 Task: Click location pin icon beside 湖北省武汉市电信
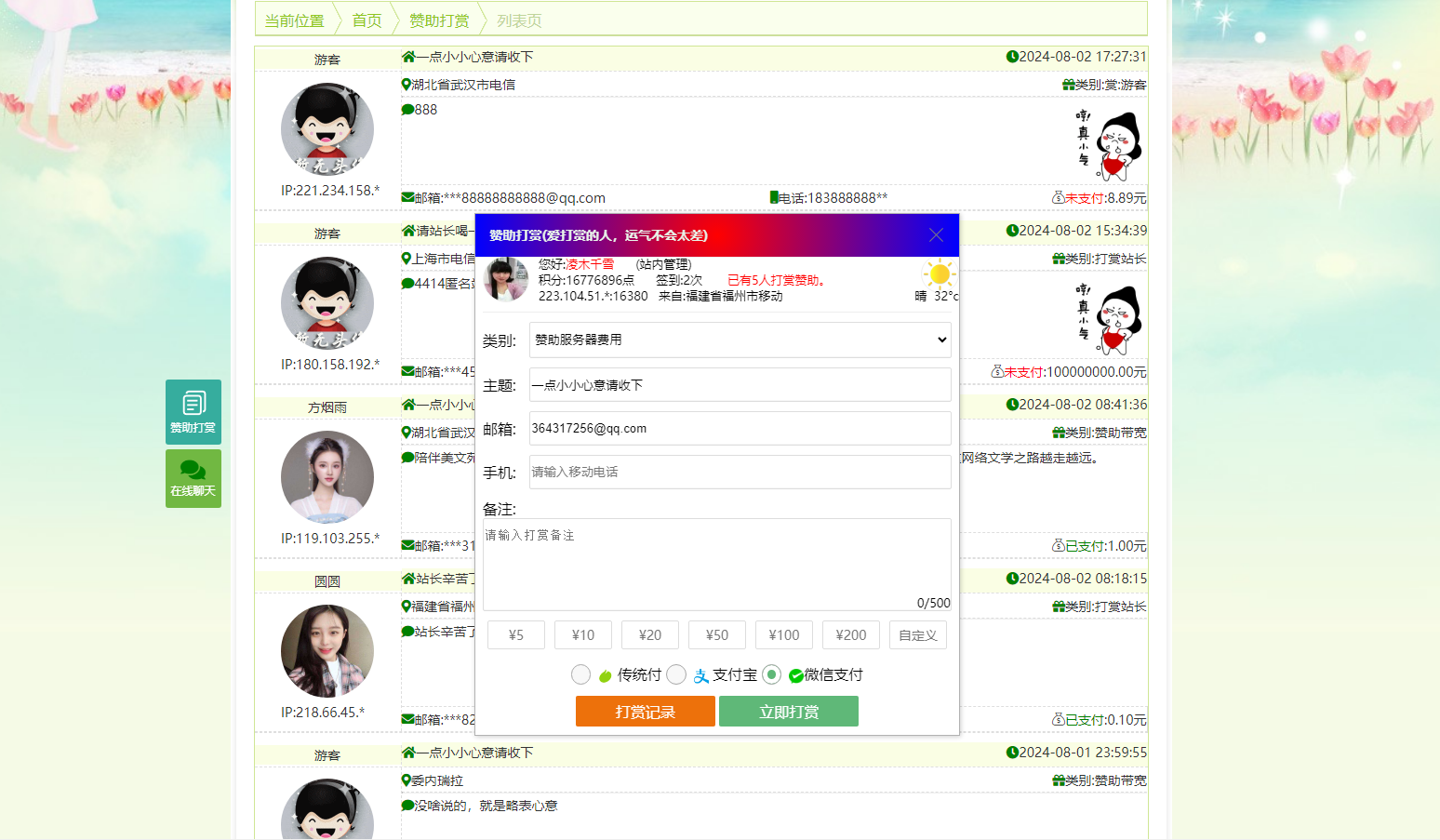(x=407, y=85)
